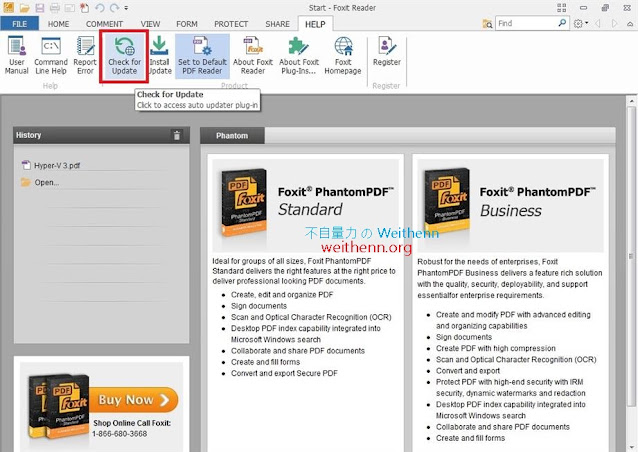This screenshot has width=638, height=452.
Task: Click the email icon in quick access toolbar
Action: [x=70, y=8]
